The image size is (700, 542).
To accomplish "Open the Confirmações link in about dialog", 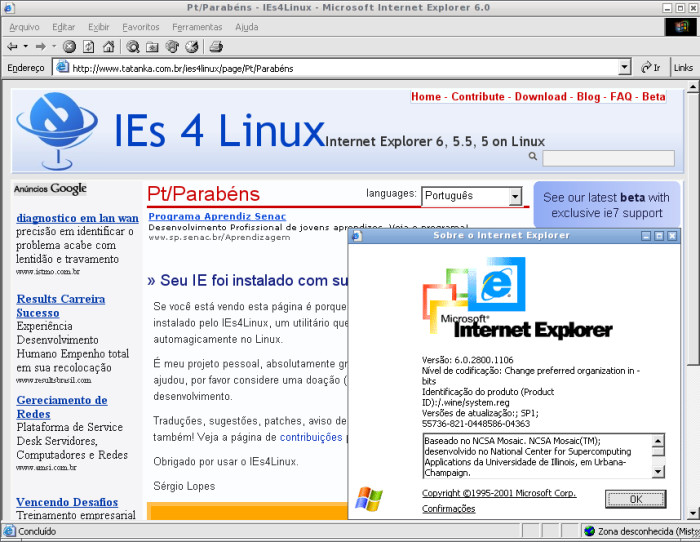I will click(x=448, y=509).
